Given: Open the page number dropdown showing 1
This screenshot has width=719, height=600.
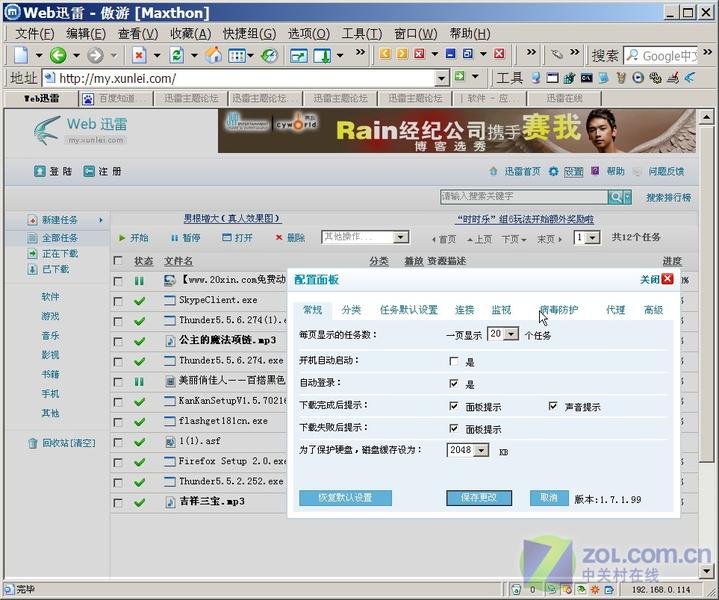Looking at the screenshot, I should [592, 238].
